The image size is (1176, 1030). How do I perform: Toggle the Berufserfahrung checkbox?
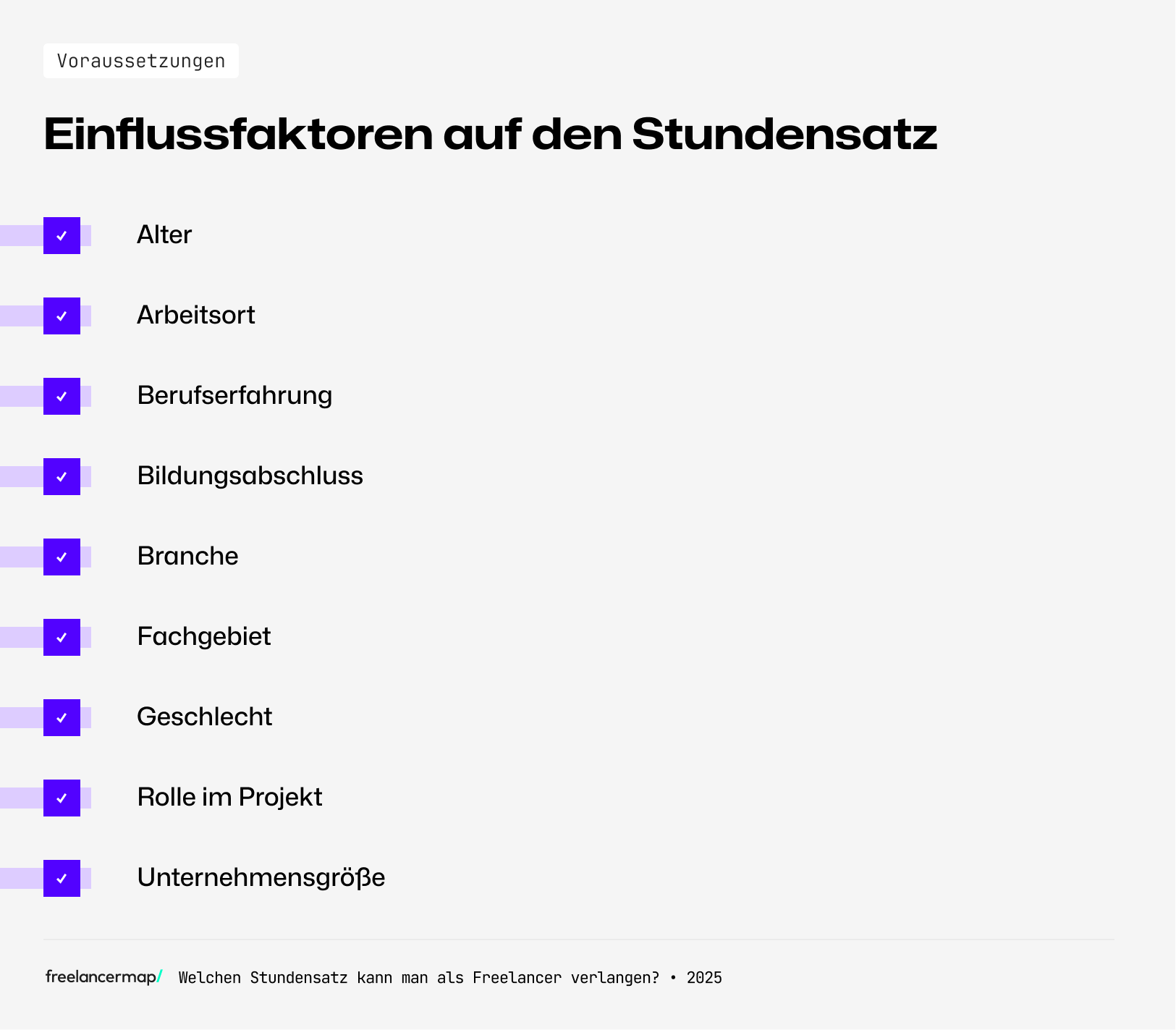pyautogui.click(x=62, y=397)
